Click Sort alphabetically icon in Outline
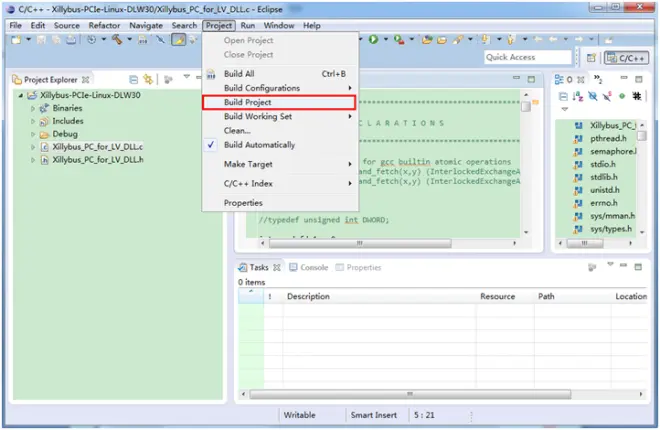 (x=578, y=96)
